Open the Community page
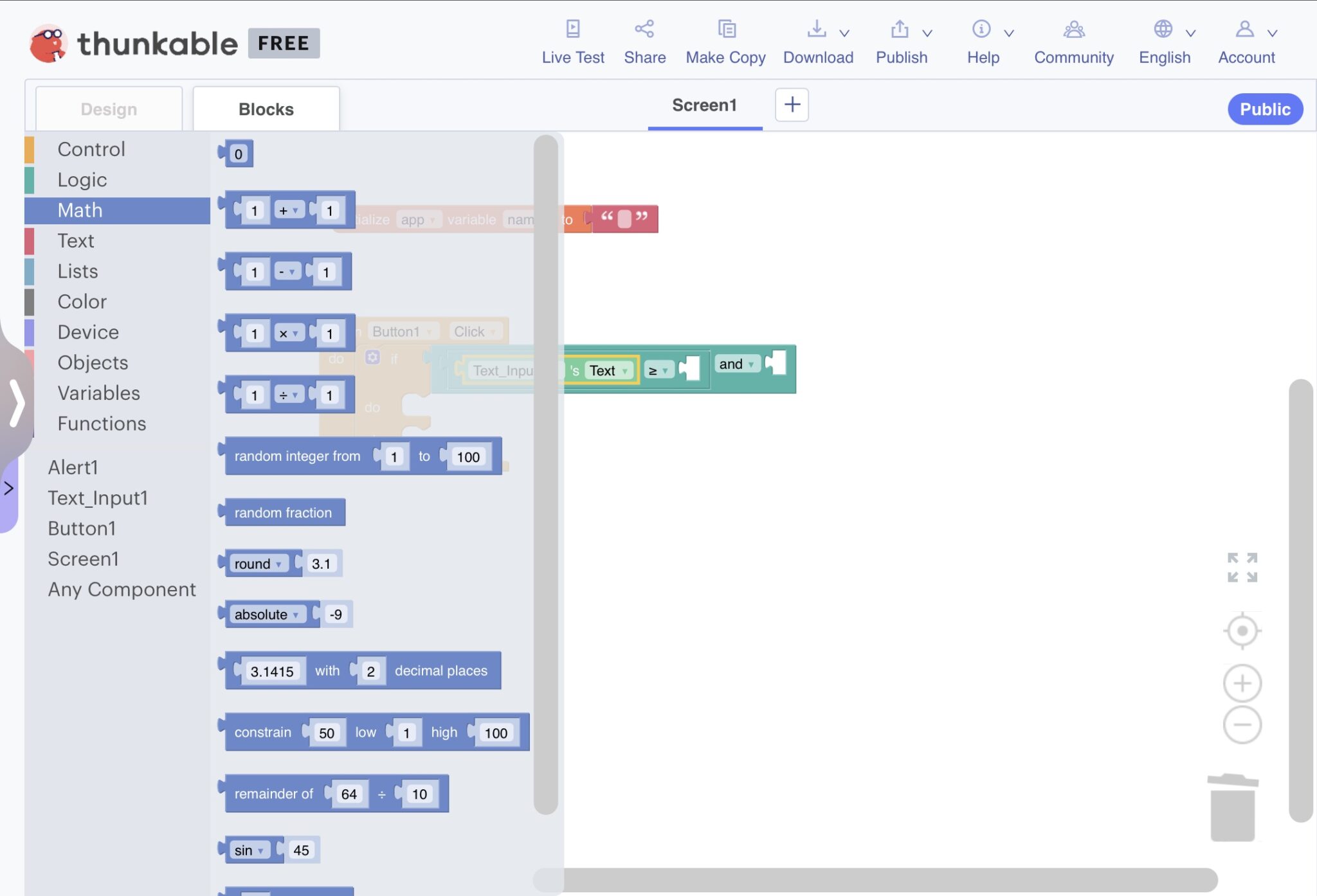The image size is (1317, 896). click(1073, 42)
